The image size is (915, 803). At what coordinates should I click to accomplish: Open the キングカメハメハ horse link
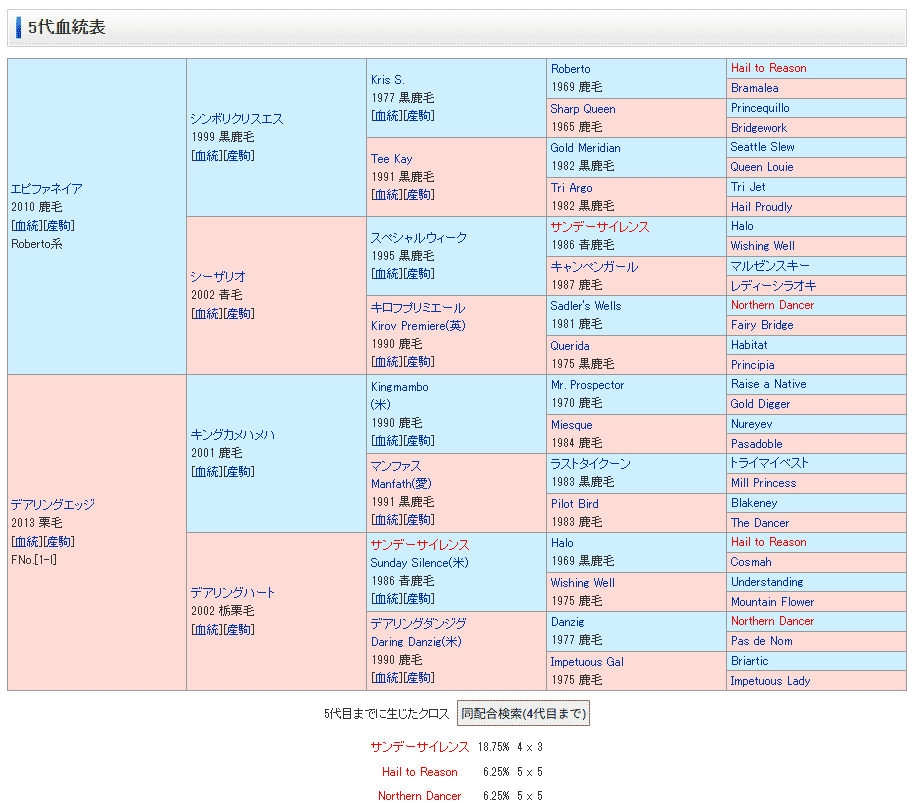[233, 435]
